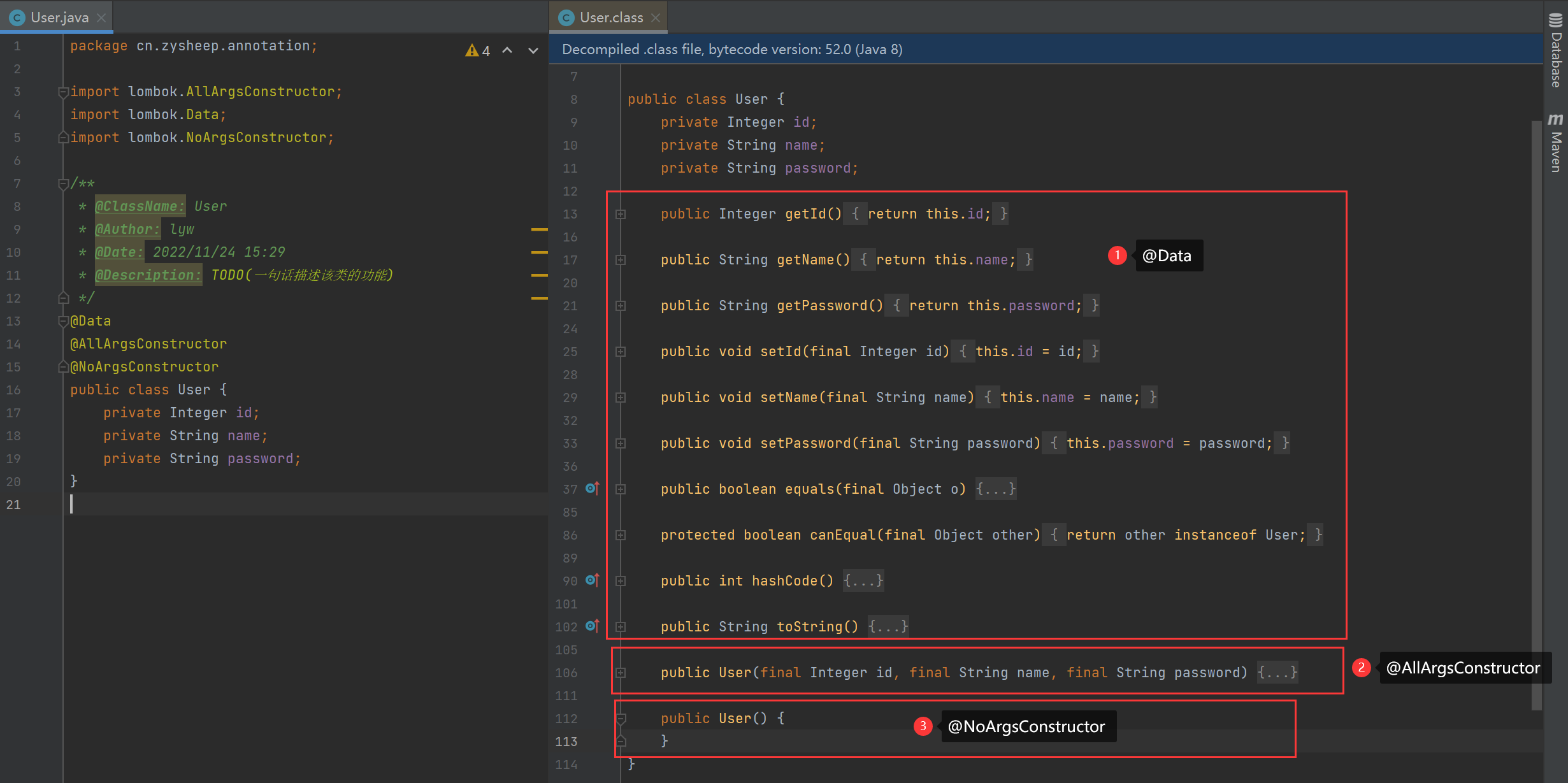Screen dimensions: 1568x783
Task: Switch to the User.java tab
Action: [x=59, y=18]
